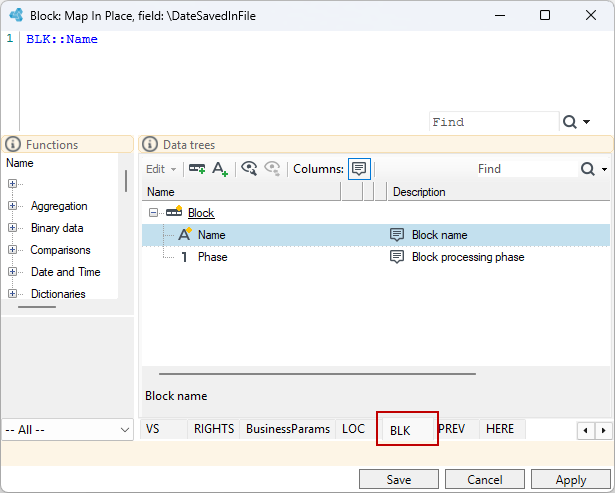This screenshot has width=615, height=493.
Task: Click the Block root link
Action: [201, 213]
